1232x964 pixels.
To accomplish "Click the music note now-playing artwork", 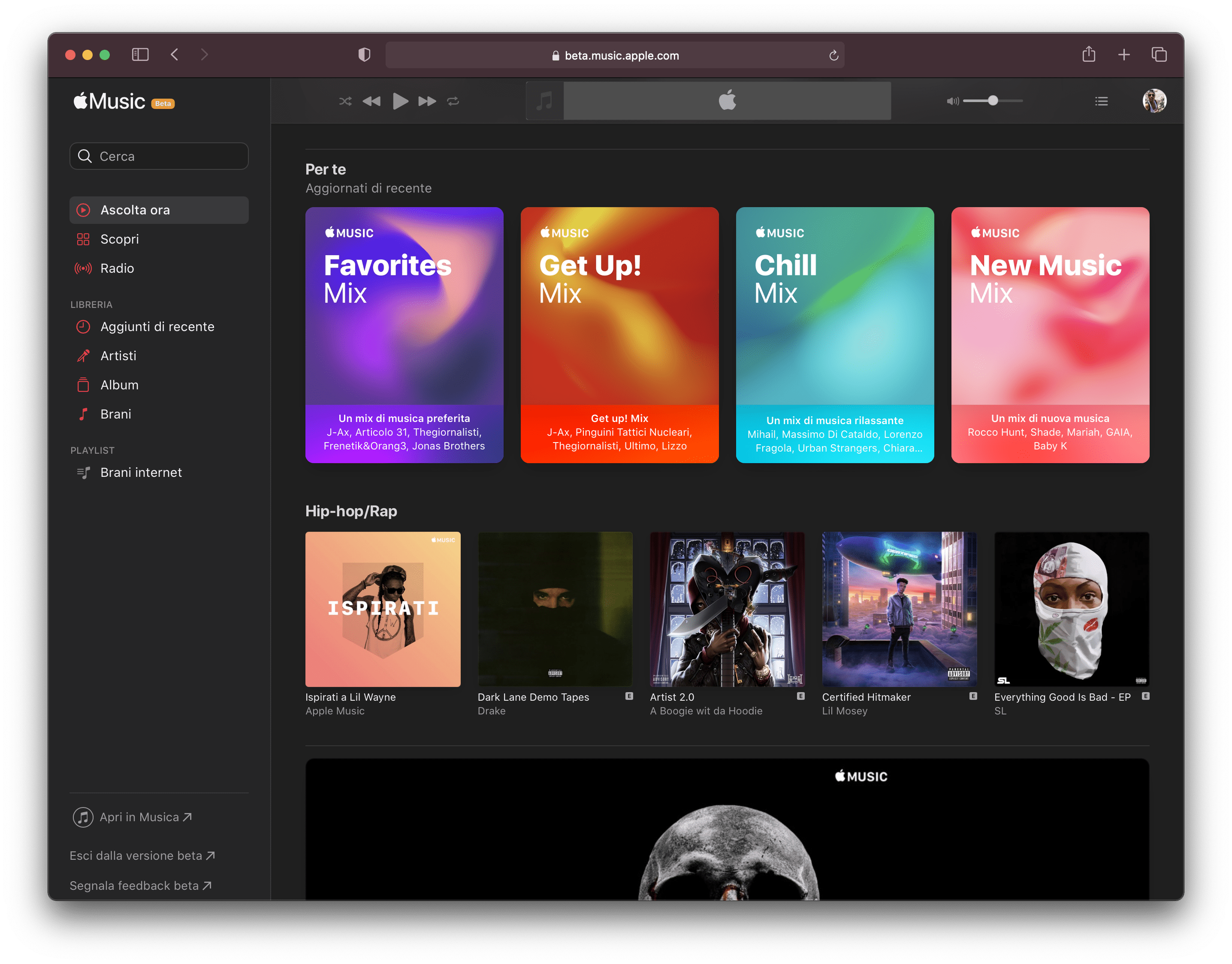I will [x=544, y=101].
